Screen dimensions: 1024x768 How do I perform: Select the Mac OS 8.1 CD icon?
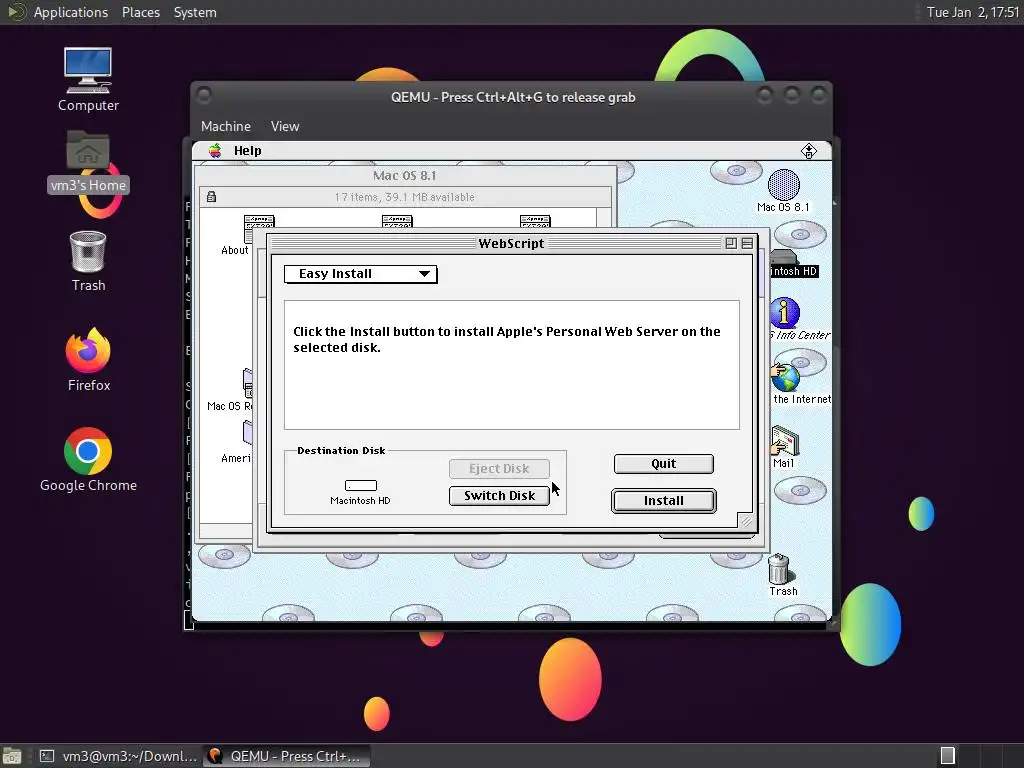[x=783, y=185]
